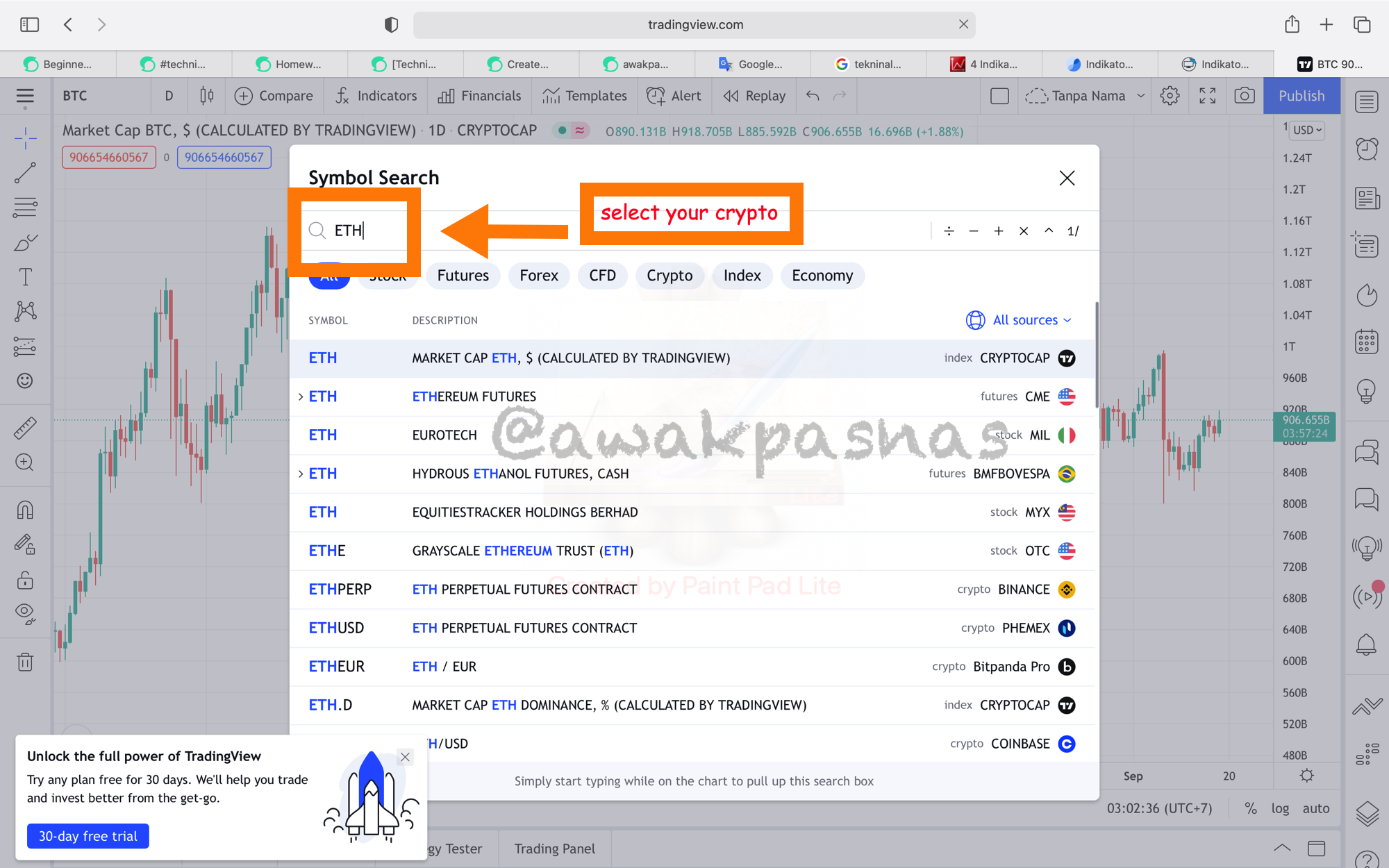
Task: Lock all drawing tools
Action: (x=25, y=579)
